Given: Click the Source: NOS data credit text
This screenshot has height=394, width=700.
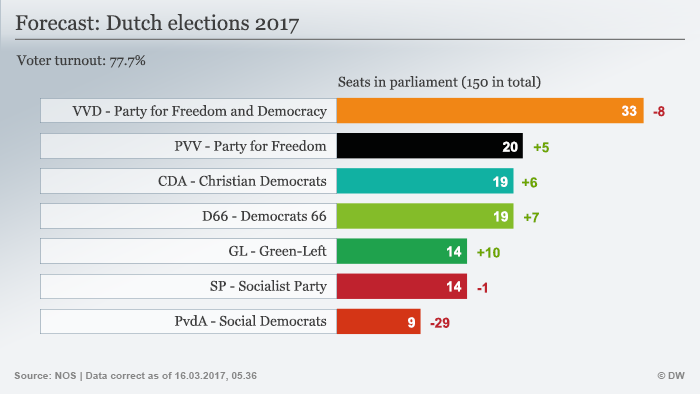Looking at the screenshot, I should click(135, 376).
